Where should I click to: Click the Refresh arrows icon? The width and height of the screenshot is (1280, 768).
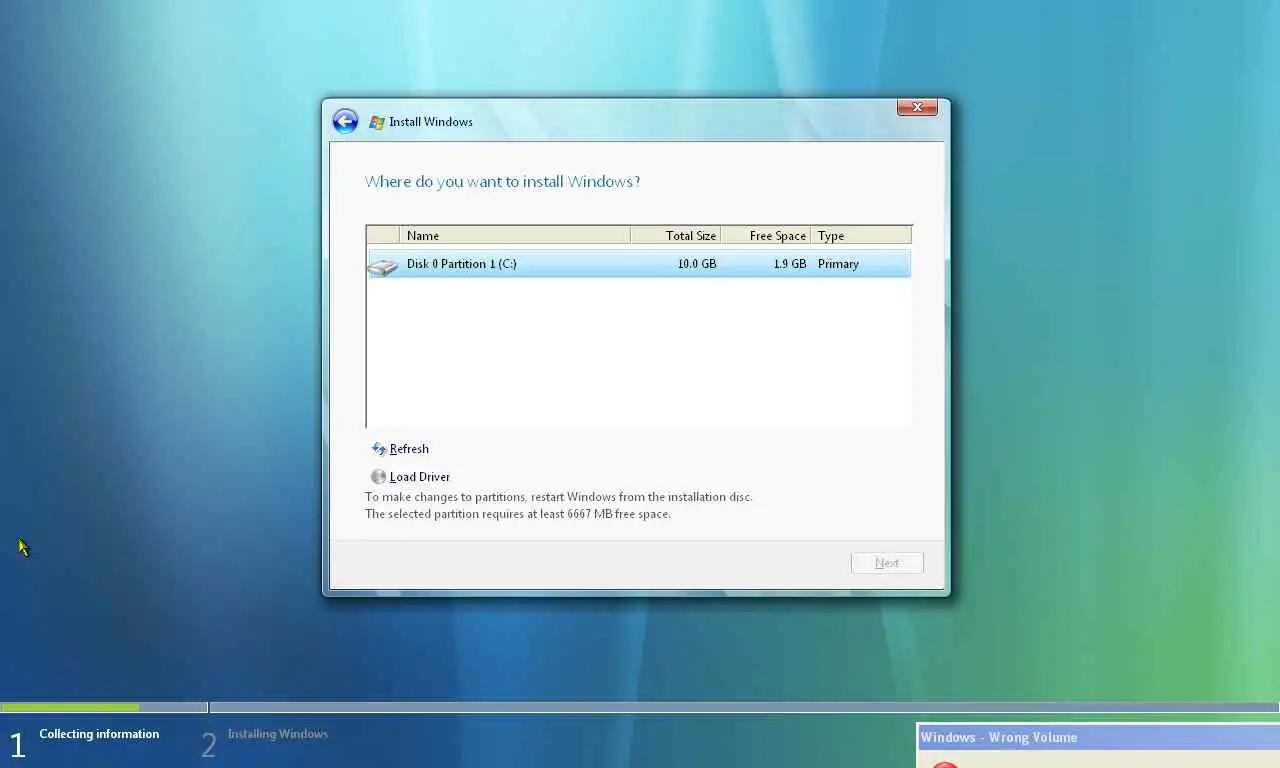378,449
